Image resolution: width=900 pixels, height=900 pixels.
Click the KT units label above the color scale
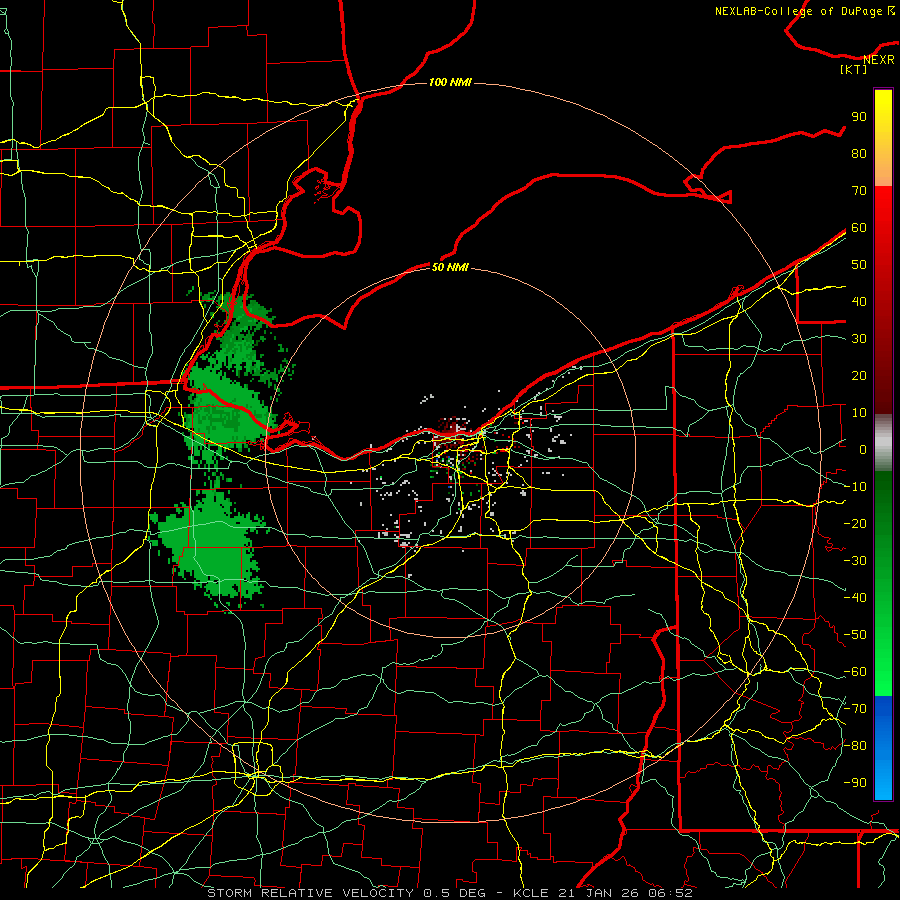[x=854, y=69]
